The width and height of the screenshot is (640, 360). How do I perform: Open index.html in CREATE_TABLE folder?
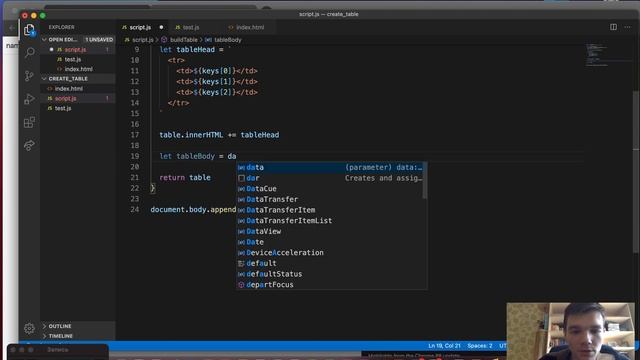pos(69,89)
